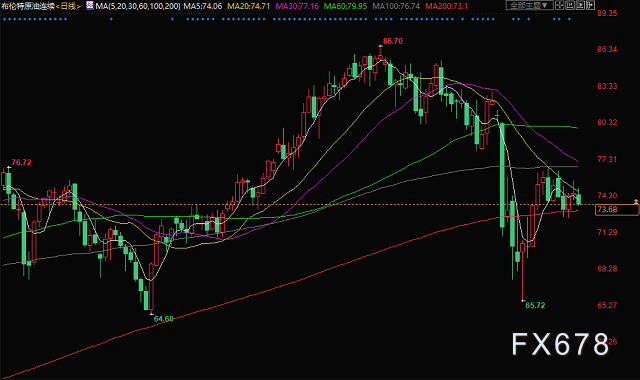The width and height of the screenshot is (640, 380).
Task: Click the 65.27 axis value
Action: coord(607,305)
